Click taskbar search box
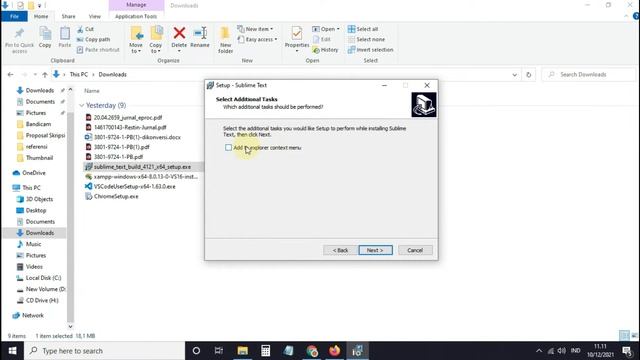The image size is (640, 360). [x=105, y=351]
